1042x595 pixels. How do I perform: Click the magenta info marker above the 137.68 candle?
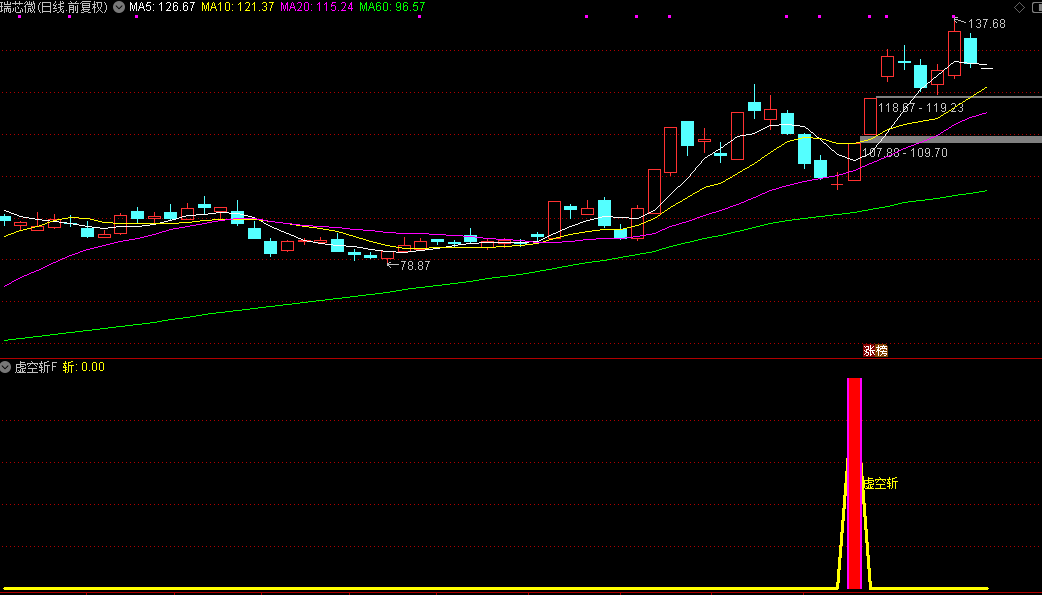pos(954,17)
